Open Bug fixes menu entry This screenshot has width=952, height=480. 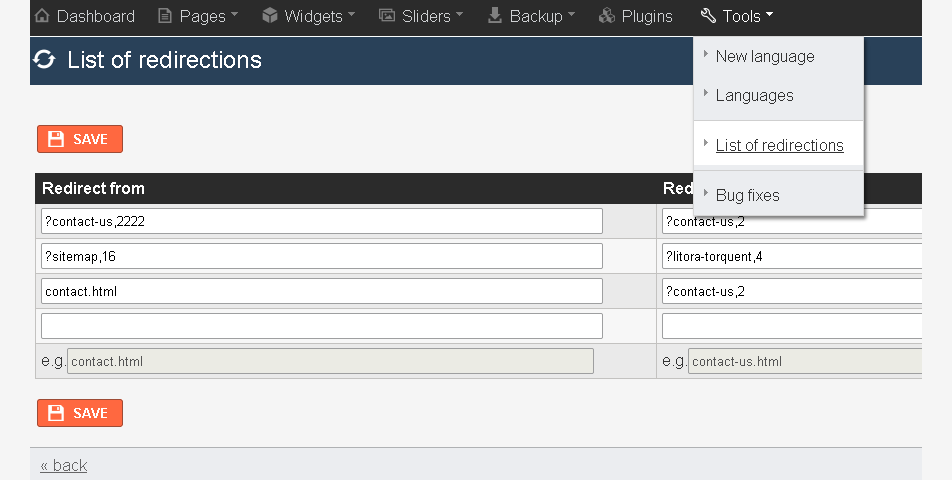pyautogui.click(x=747, y=195)
